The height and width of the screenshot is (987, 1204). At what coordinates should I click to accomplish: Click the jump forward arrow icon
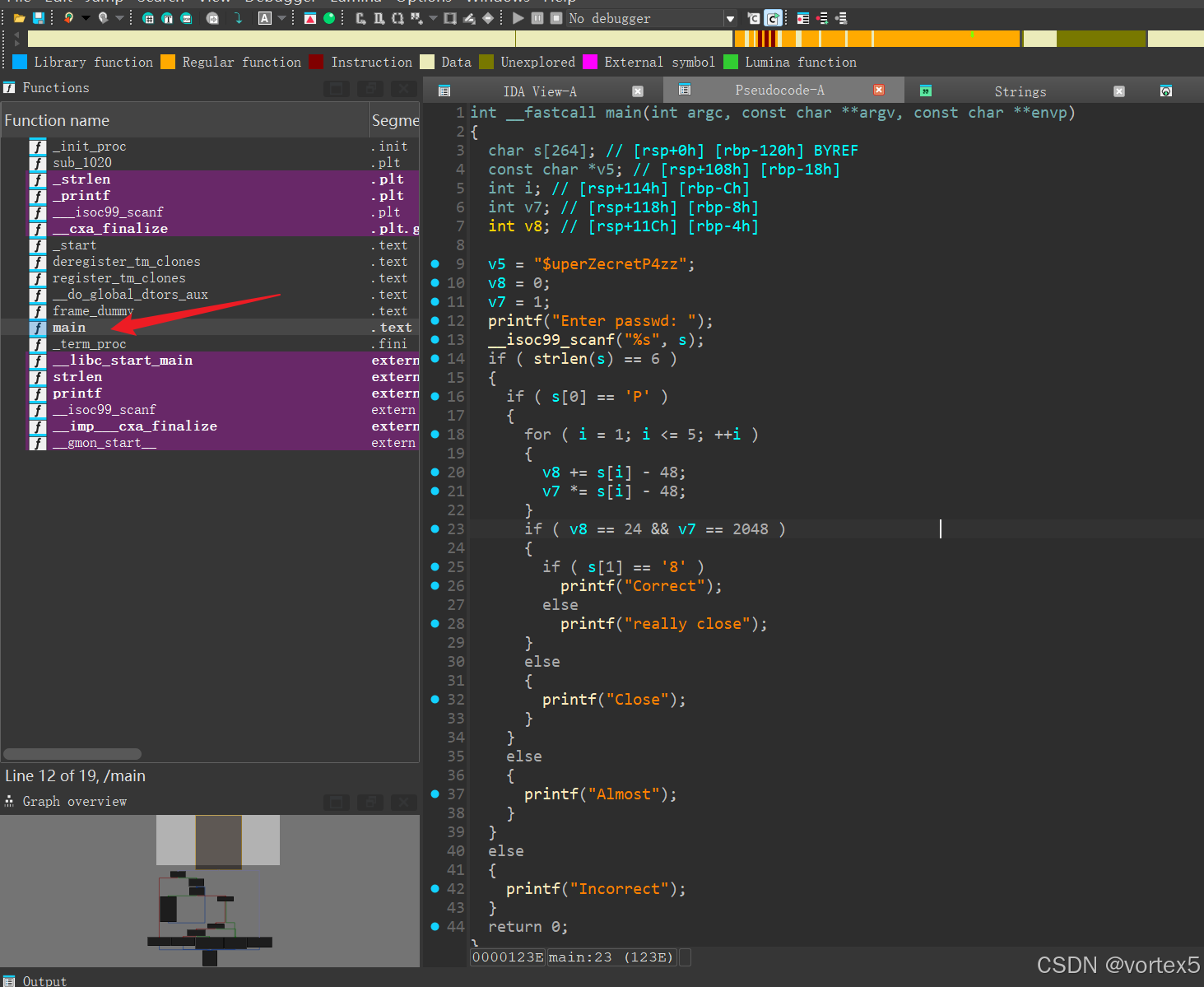coord(103,18)
